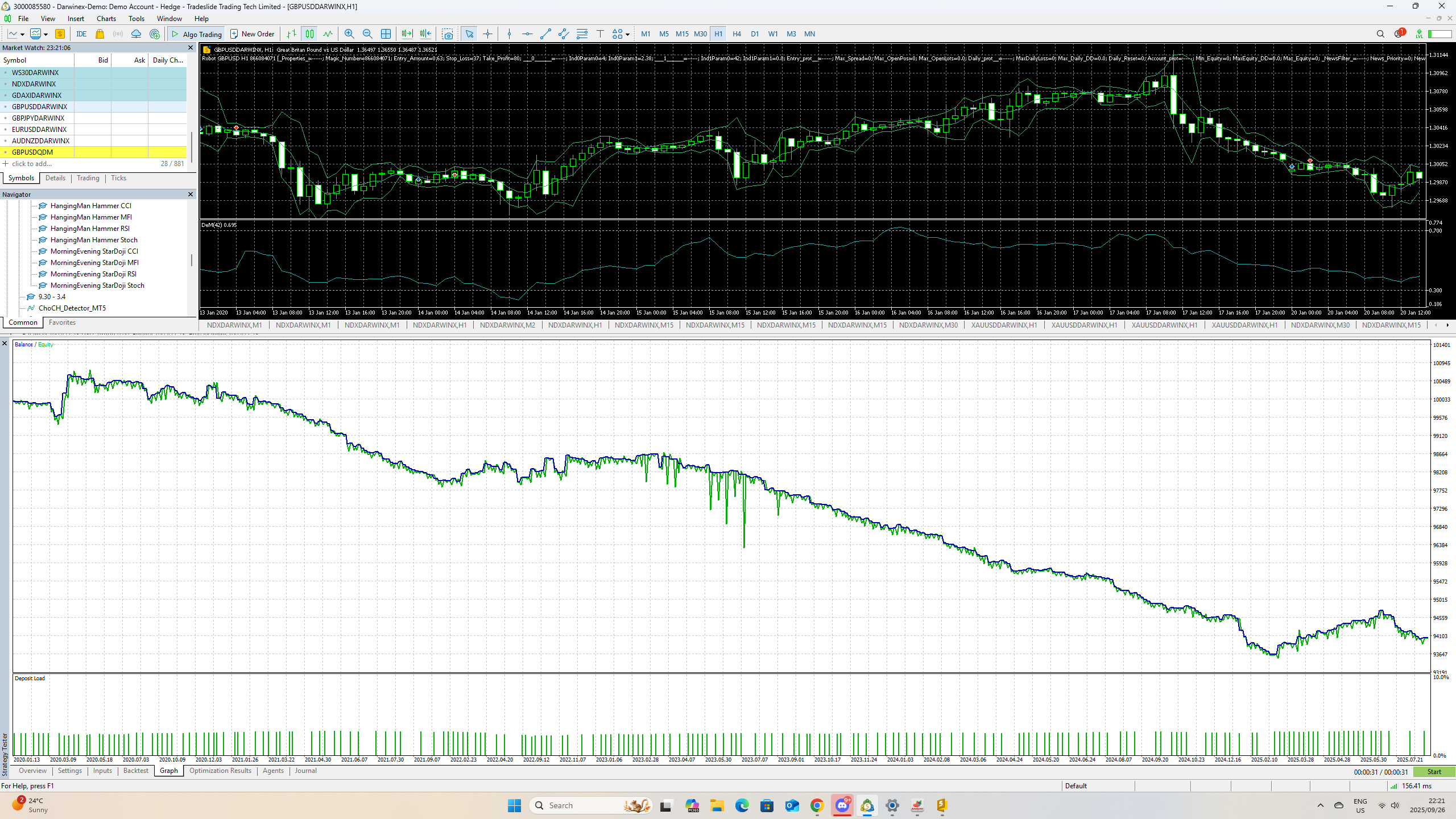
Task: Click the Zoom In magnifier icon
Action: 349,34
